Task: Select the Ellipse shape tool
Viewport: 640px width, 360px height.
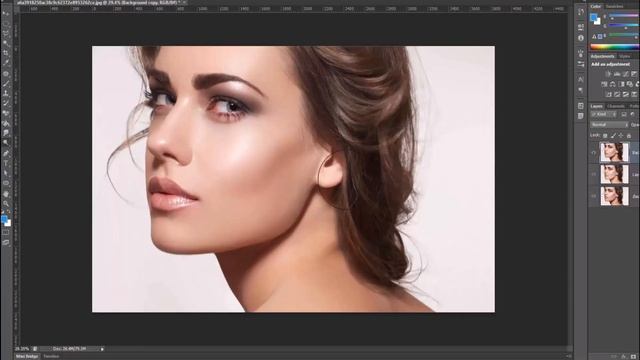Action: click(6, 183)
